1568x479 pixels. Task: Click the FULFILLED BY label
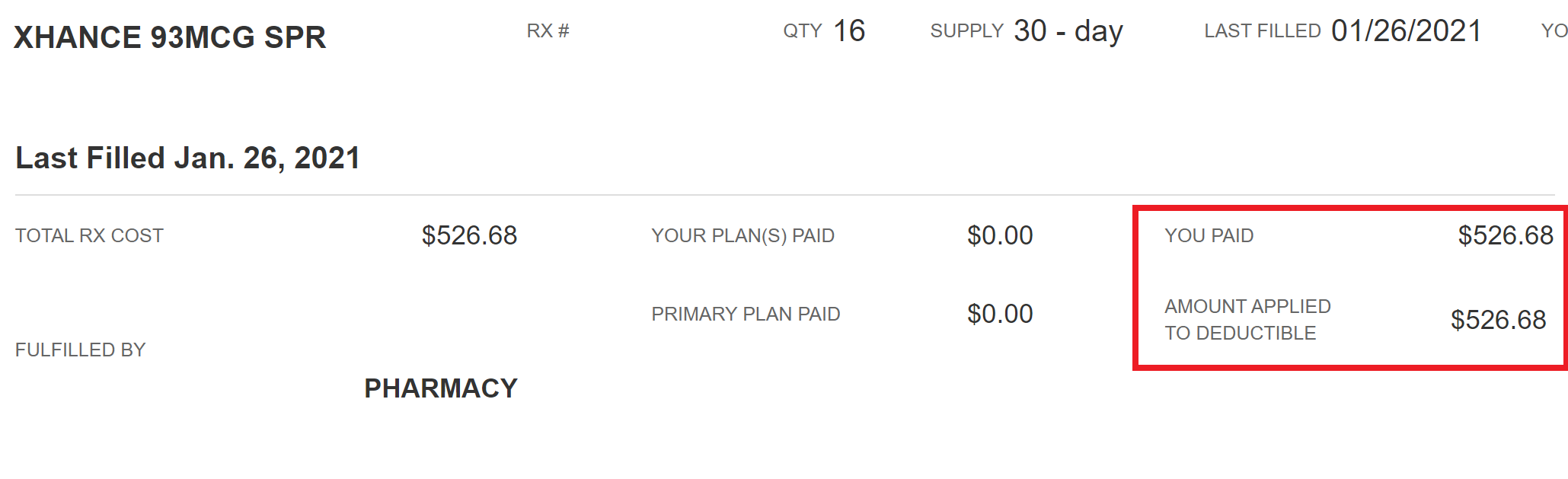tap(80, 350)
